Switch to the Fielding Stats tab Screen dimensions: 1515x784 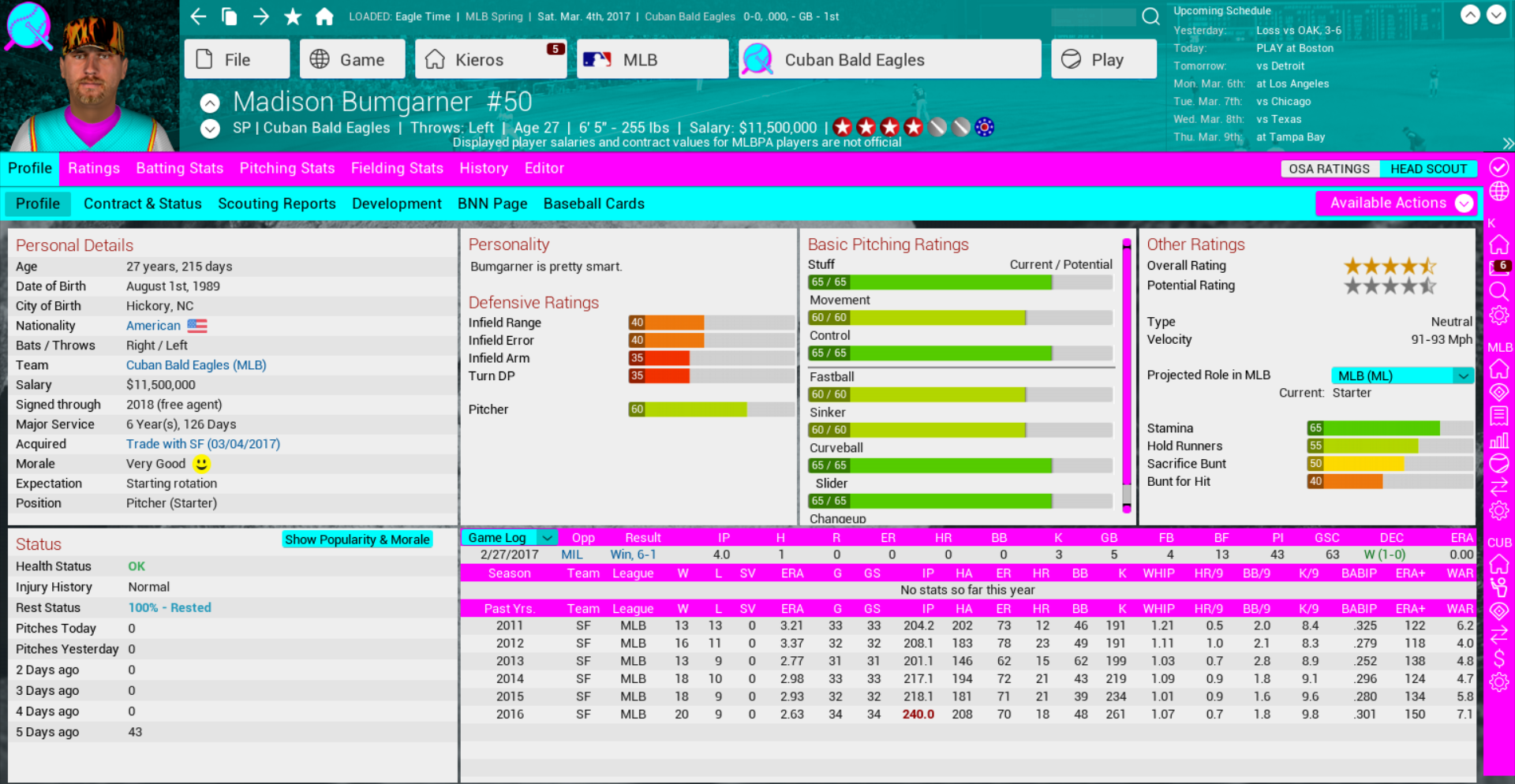[397, 168]
